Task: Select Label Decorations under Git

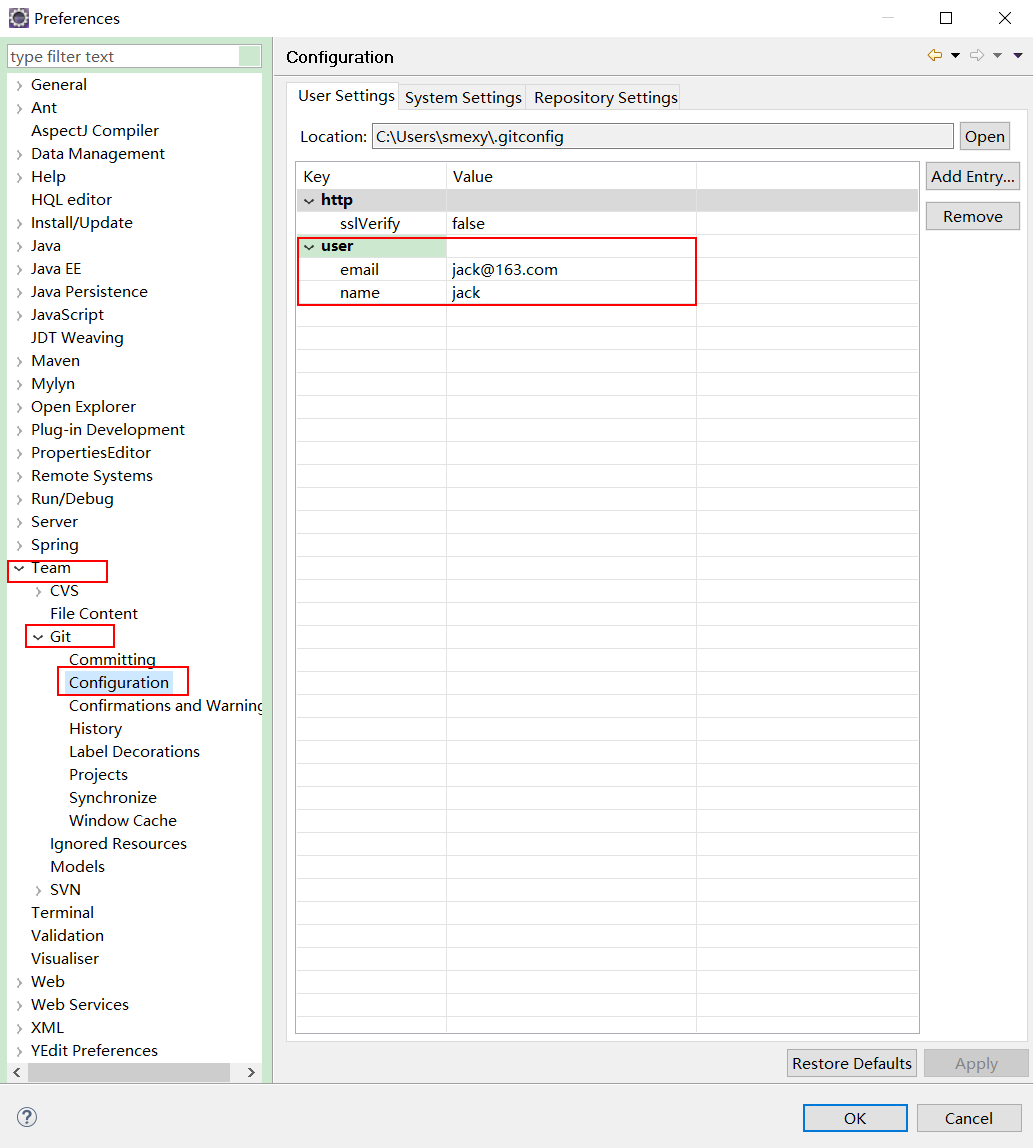Action: coord(134,752)
